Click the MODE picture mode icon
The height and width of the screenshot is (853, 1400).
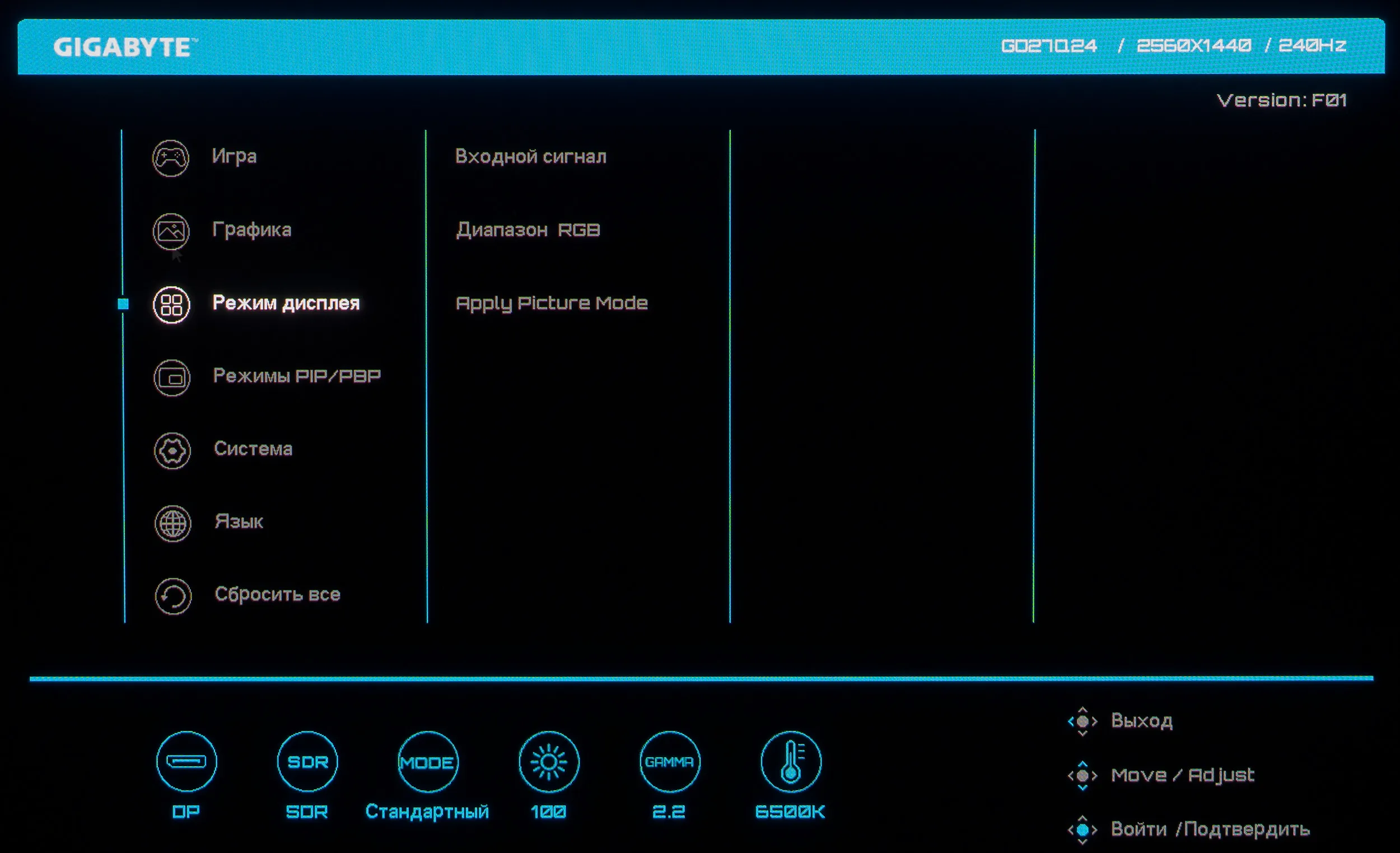(x=427, y=762)
